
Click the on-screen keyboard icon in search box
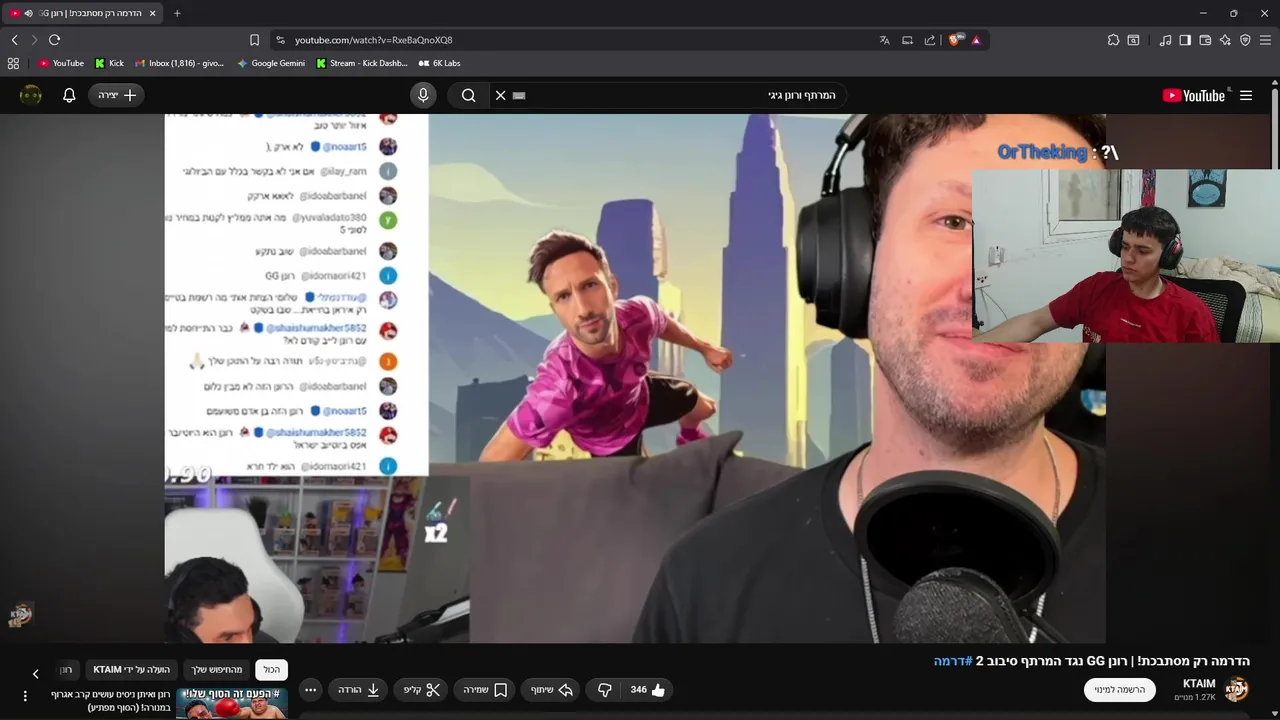click(519, 95)
